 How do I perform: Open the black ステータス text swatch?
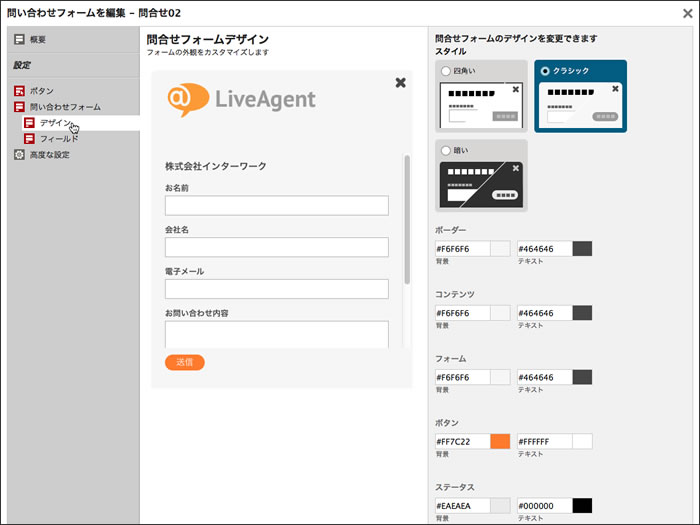coord(583,506)
